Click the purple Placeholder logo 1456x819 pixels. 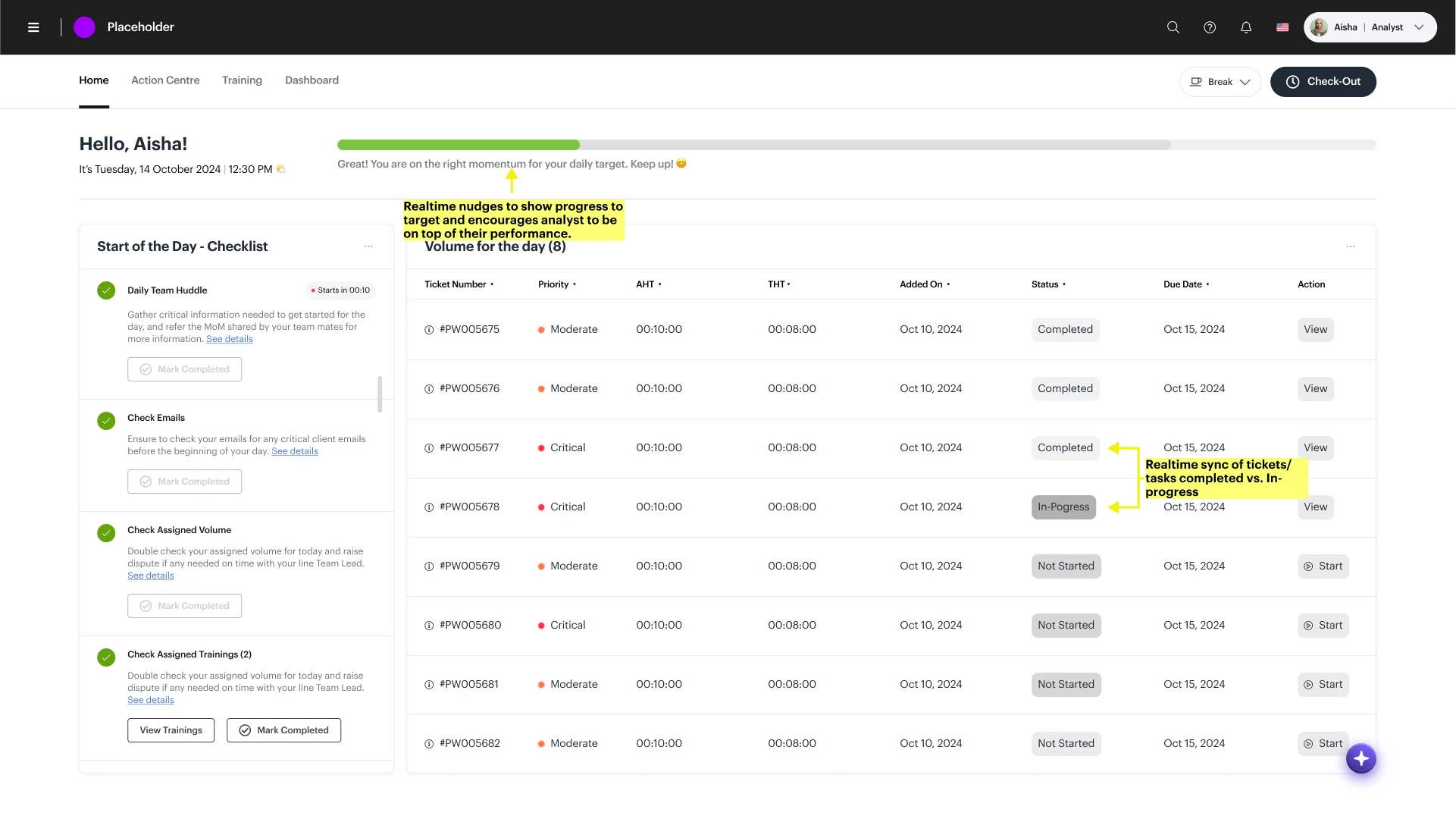click(x=84, y=27)
